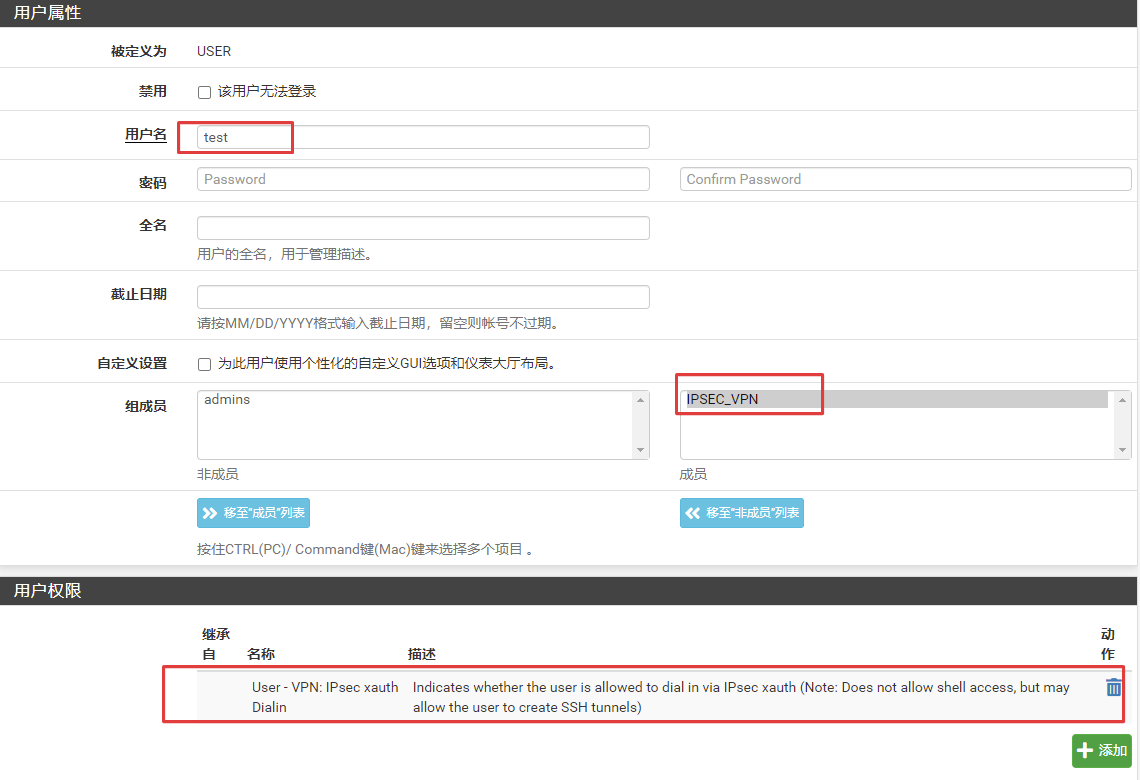
Task: Click the Confirm Password field
Action: pos(905,179)
